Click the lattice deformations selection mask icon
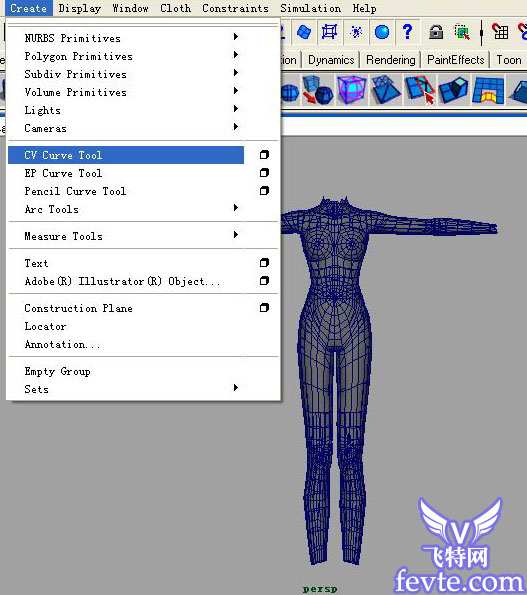 (x=329, y=32)
